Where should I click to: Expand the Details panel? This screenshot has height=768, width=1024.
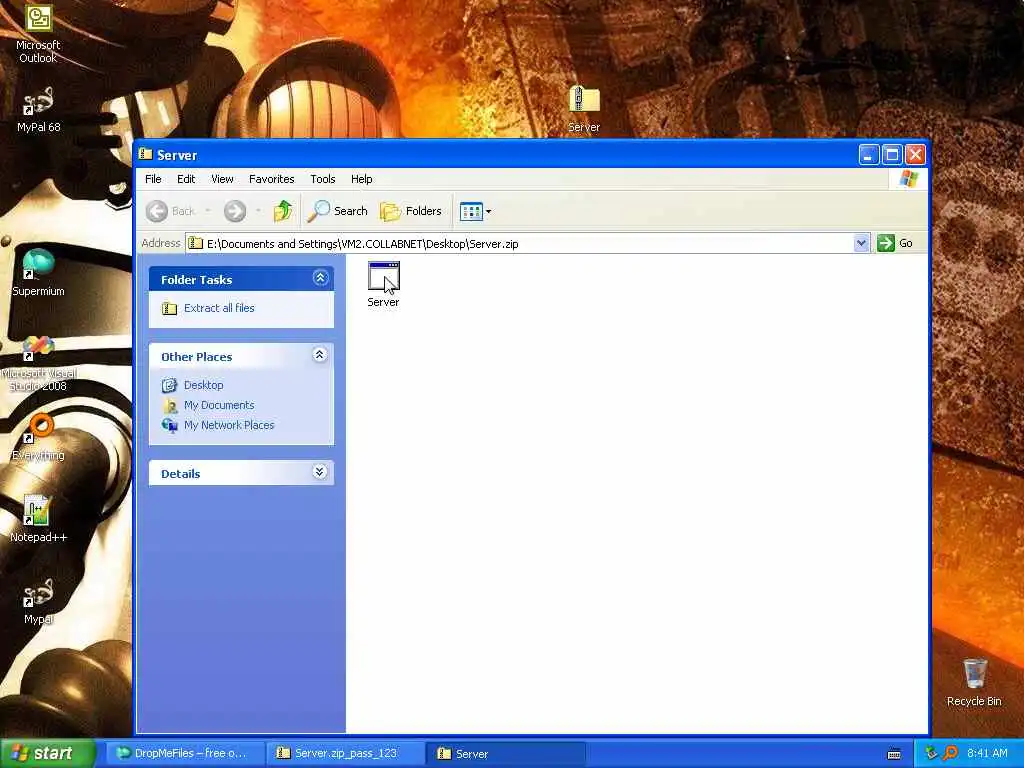point(319,472)
